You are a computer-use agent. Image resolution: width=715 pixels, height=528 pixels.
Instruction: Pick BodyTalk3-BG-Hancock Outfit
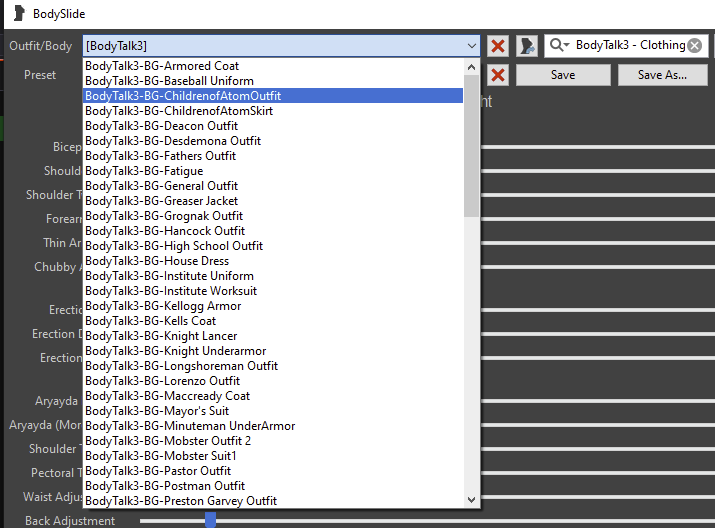click(273, 231)
